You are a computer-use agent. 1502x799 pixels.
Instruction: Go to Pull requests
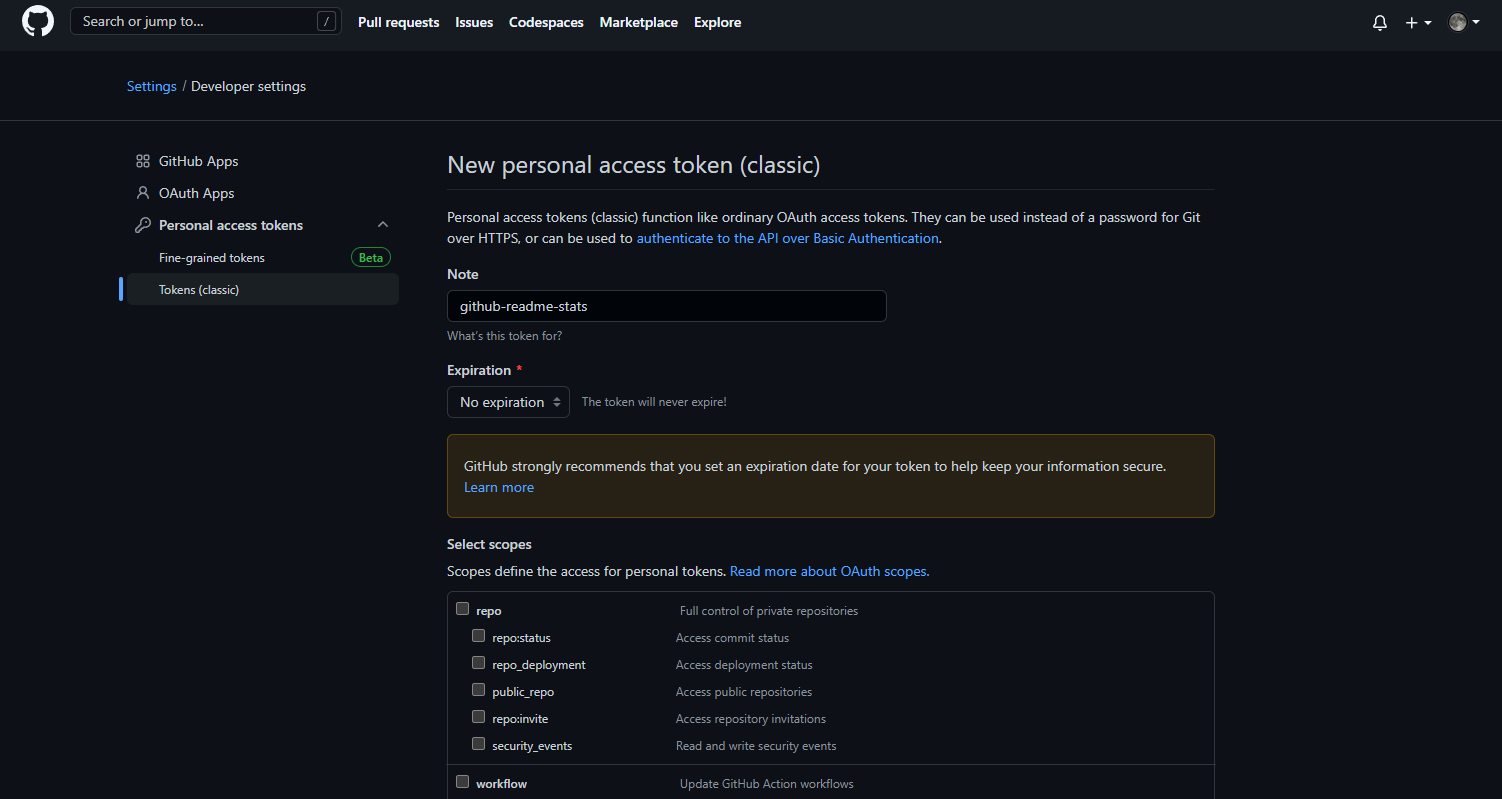[x=399, y=22]
